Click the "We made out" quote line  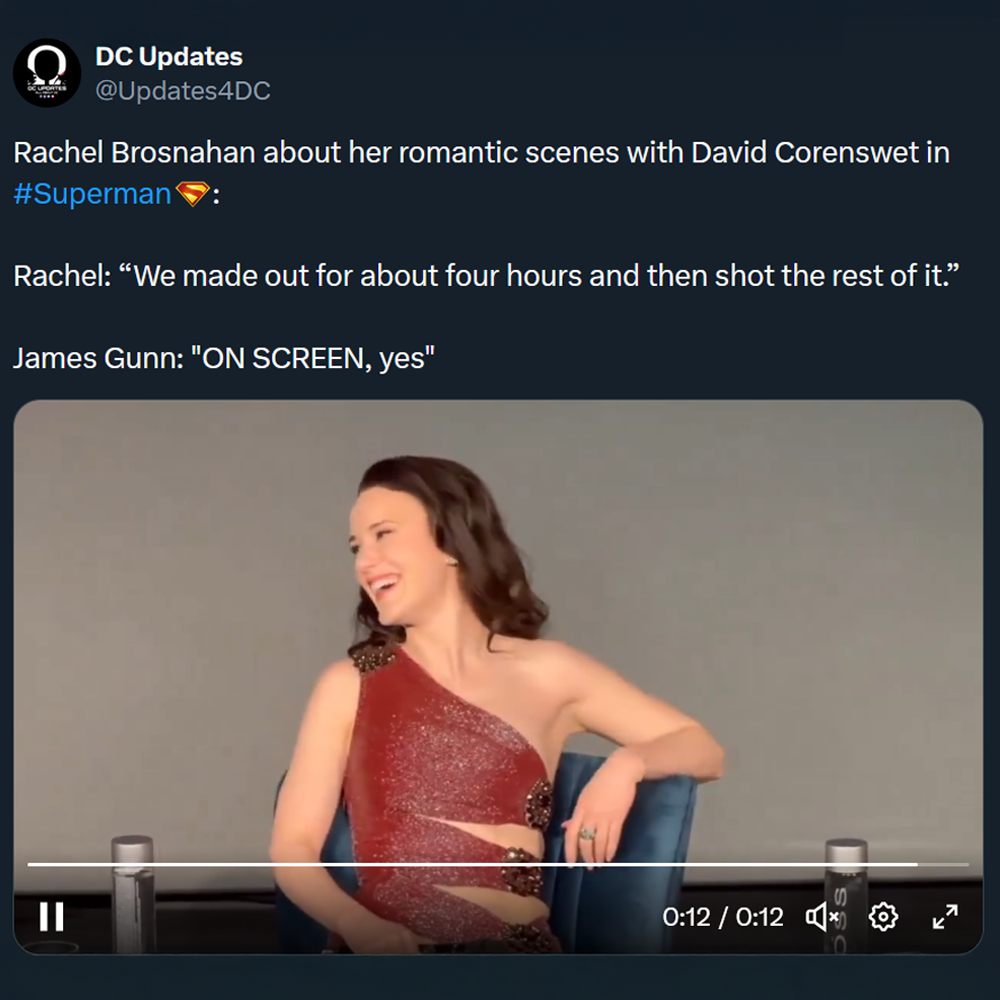tap(486, 275)
